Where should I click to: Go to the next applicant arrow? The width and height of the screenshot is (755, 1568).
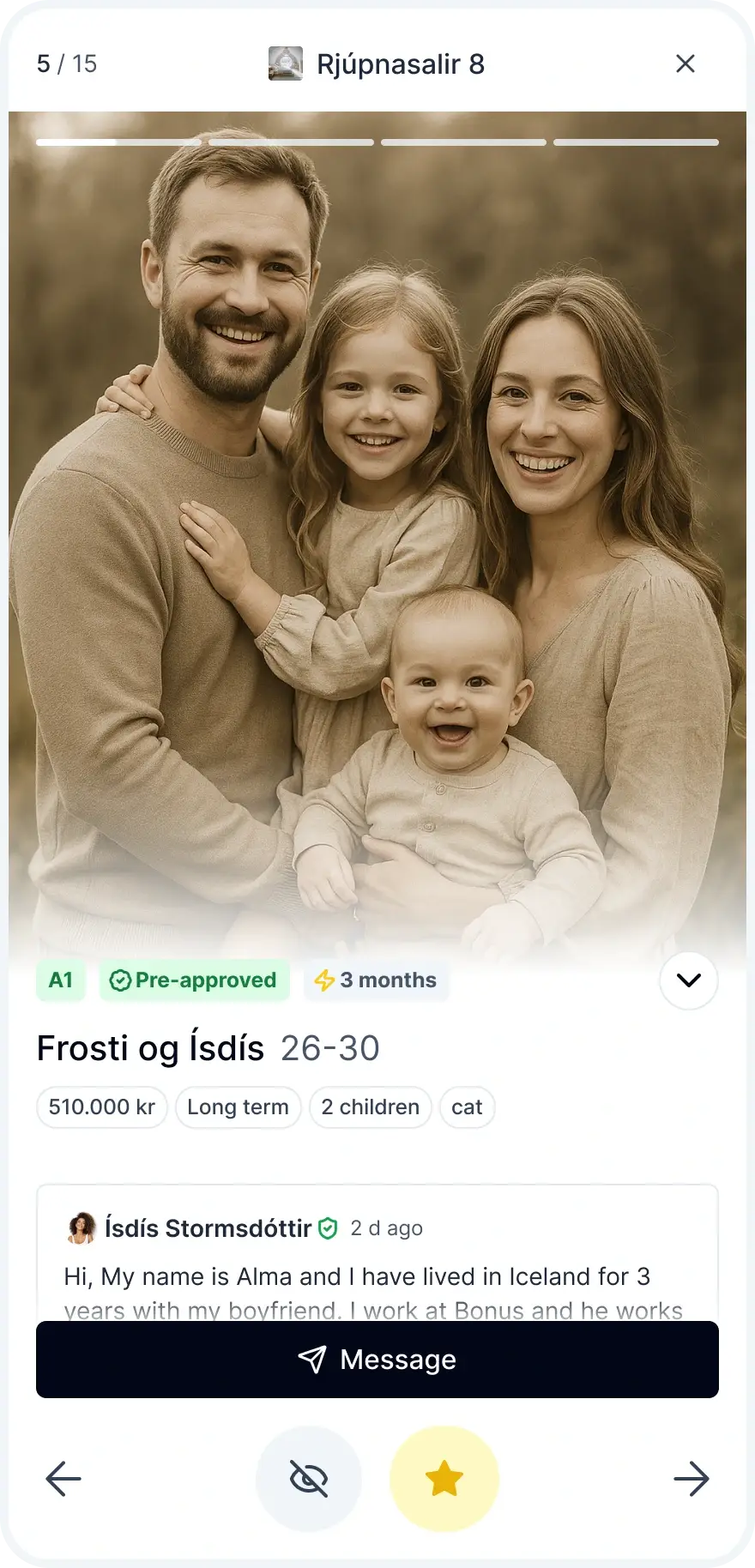pos(691,1479)
